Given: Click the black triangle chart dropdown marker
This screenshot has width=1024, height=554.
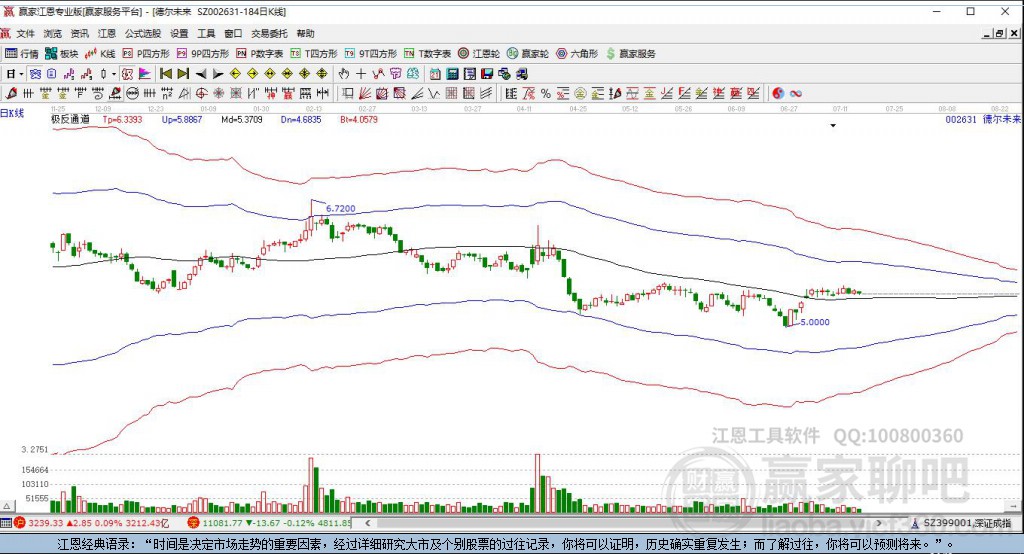Looking at the screenshot, I should pos(833,126).
